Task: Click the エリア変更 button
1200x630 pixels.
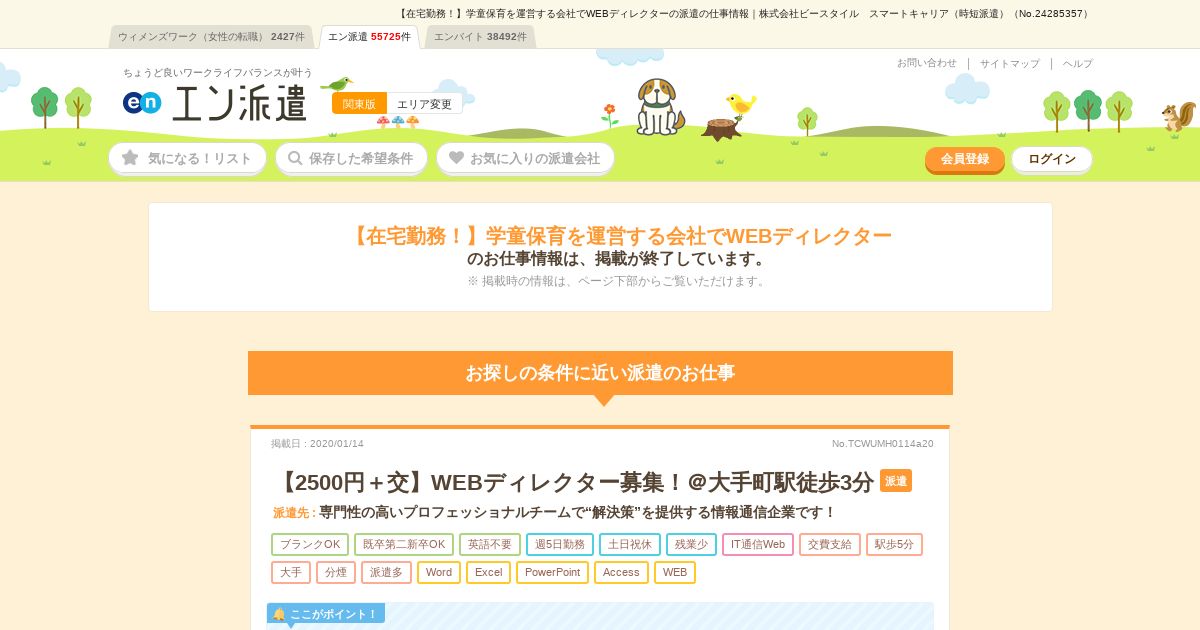Action: click(424, 104)
